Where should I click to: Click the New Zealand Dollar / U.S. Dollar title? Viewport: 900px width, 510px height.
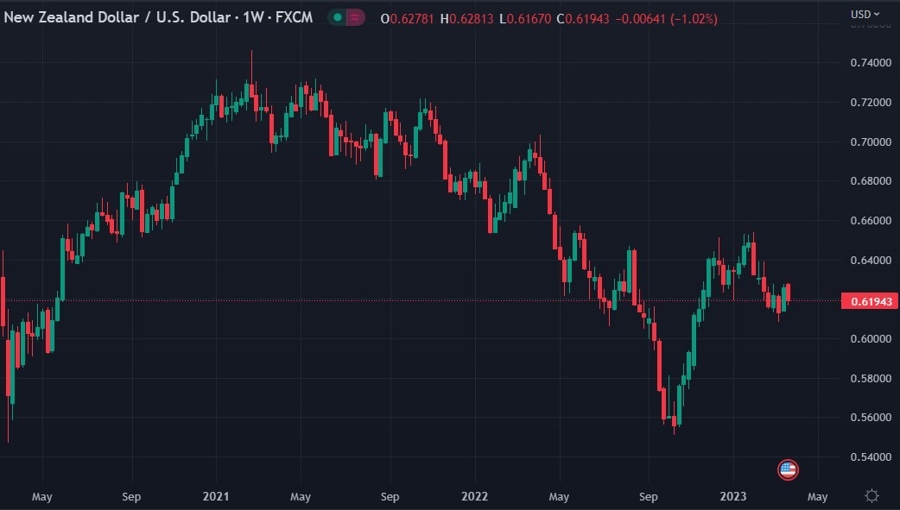[x=117, y=18]
